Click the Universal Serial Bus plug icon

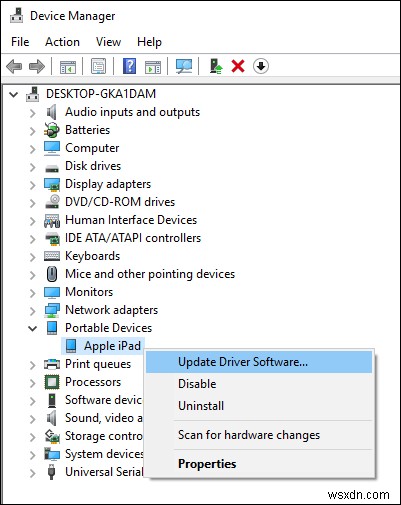(x=51, y=472)
